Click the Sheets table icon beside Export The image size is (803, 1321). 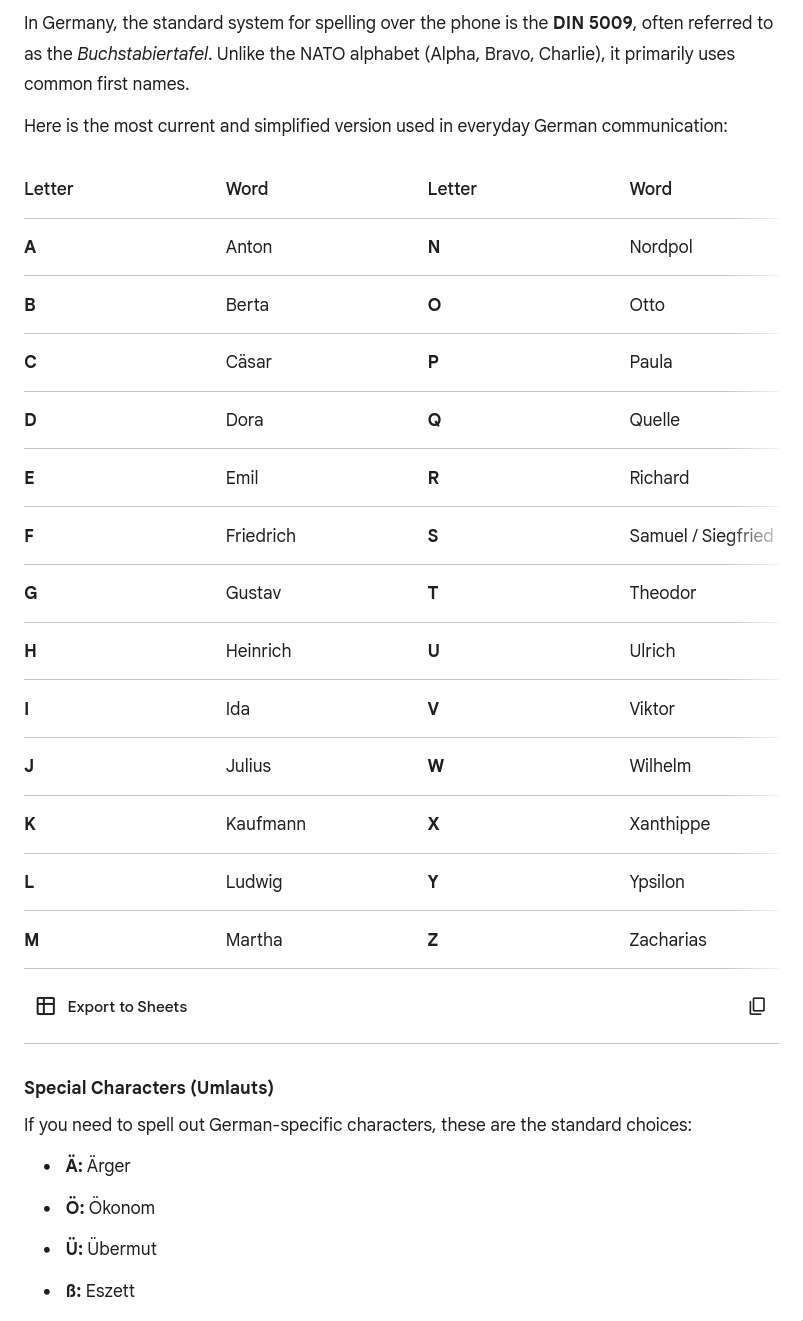[46, 1006]
